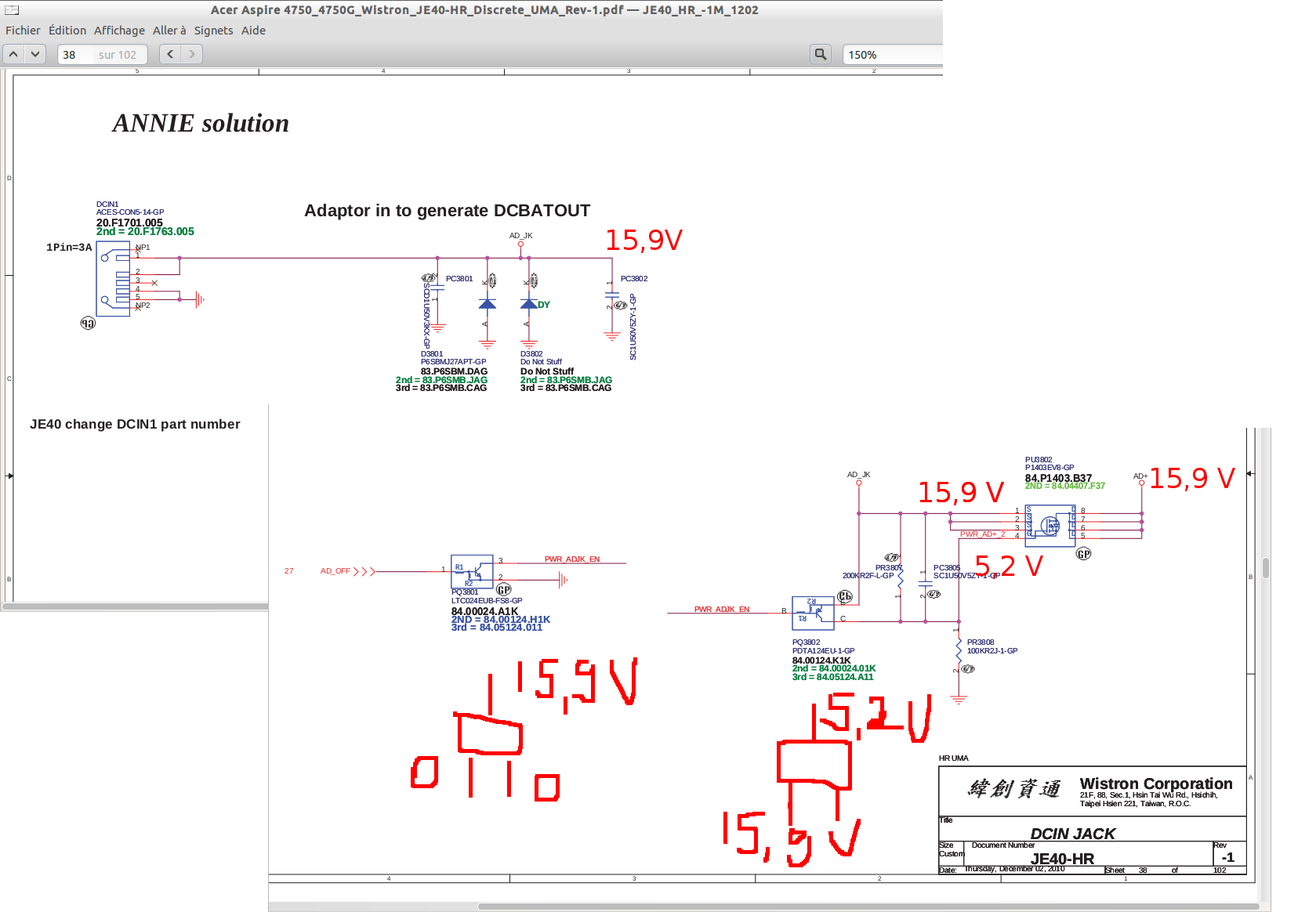Go to the next page with the down arrow
Screen dimensions: 1316x912
[x=35, y=54]
